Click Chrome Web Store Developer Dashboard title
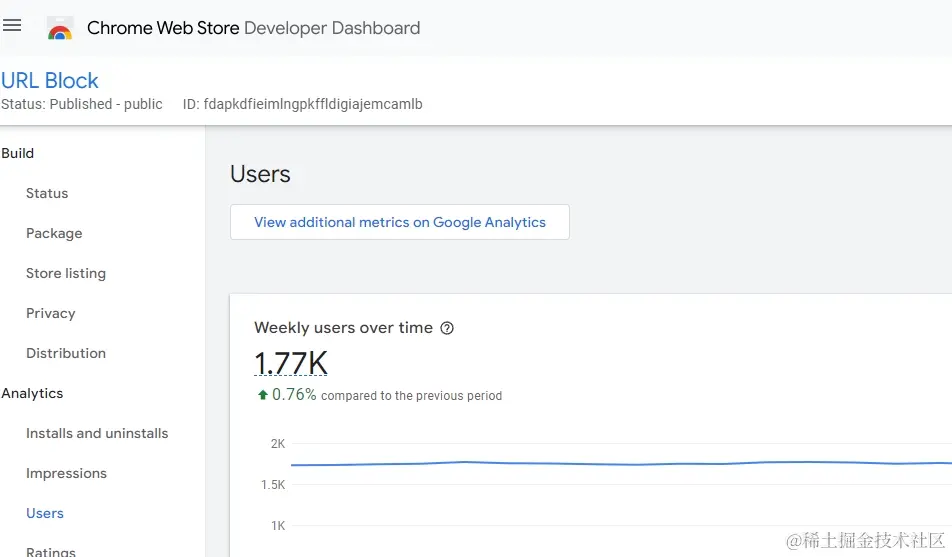Viewport: 952px width, 557px height. tap(254, 28)
